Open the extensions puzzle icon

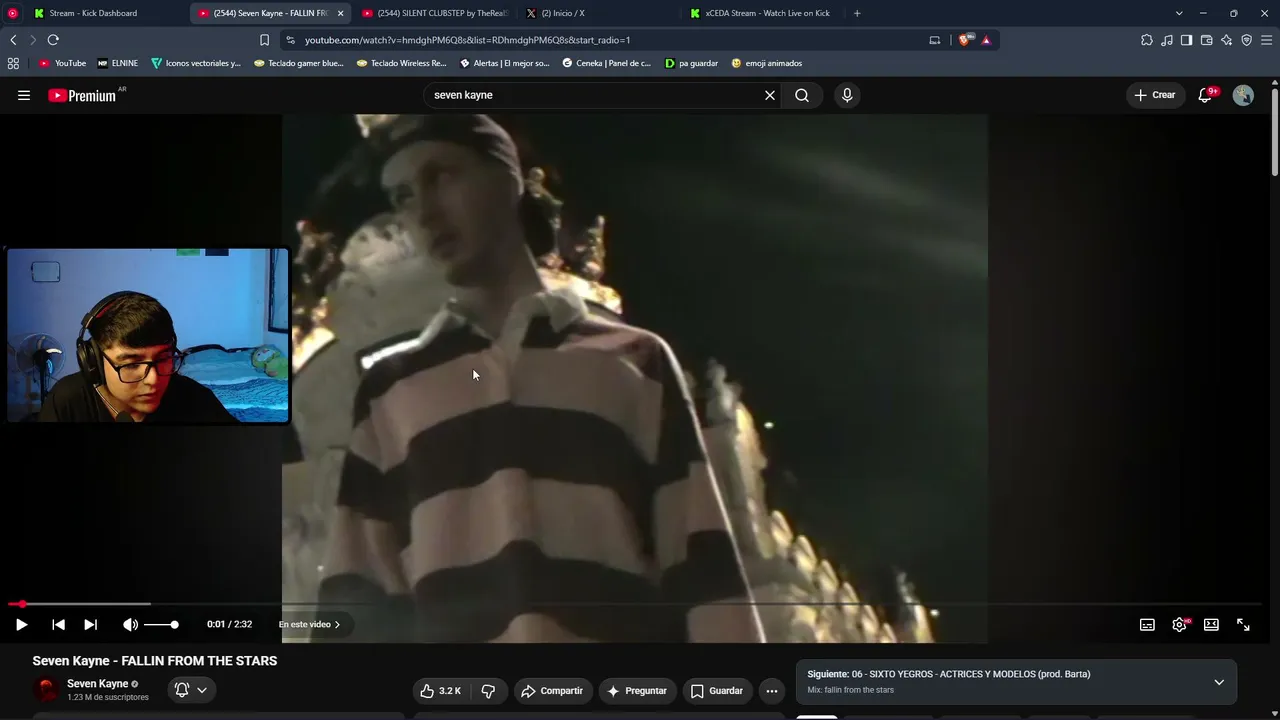point(1147,40)
